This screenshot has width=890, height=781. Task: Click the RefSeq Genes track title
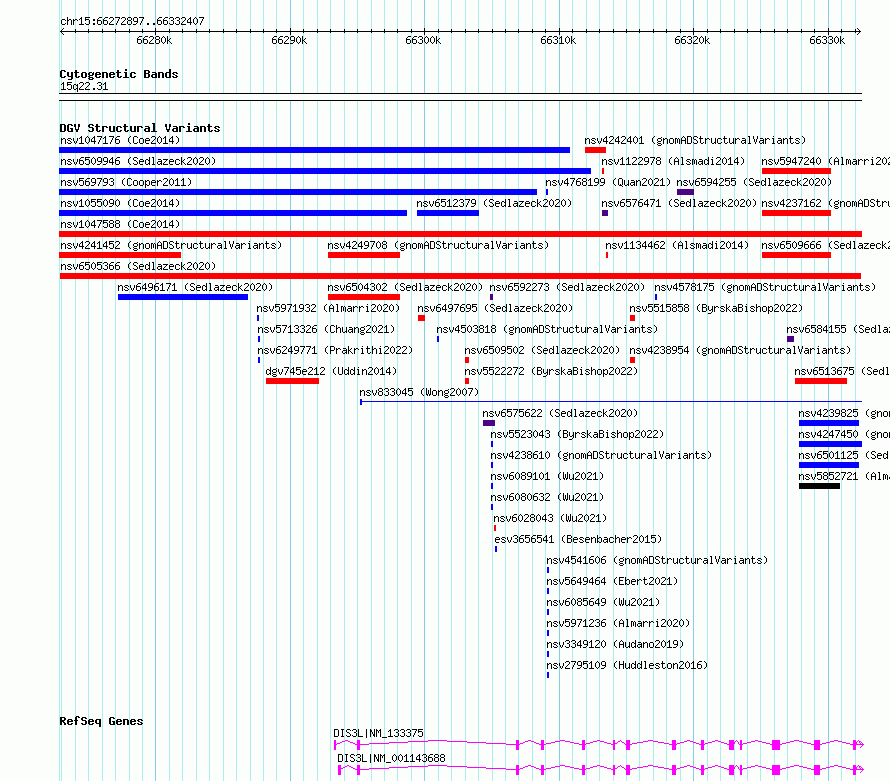click(101, 721)
